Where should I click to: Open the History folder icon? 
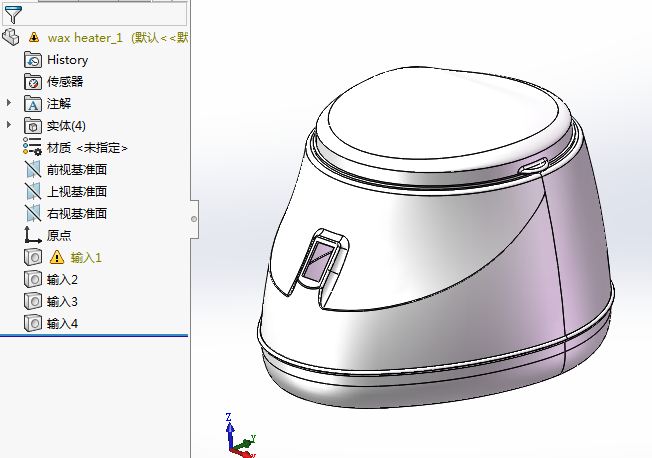[33, 59]
